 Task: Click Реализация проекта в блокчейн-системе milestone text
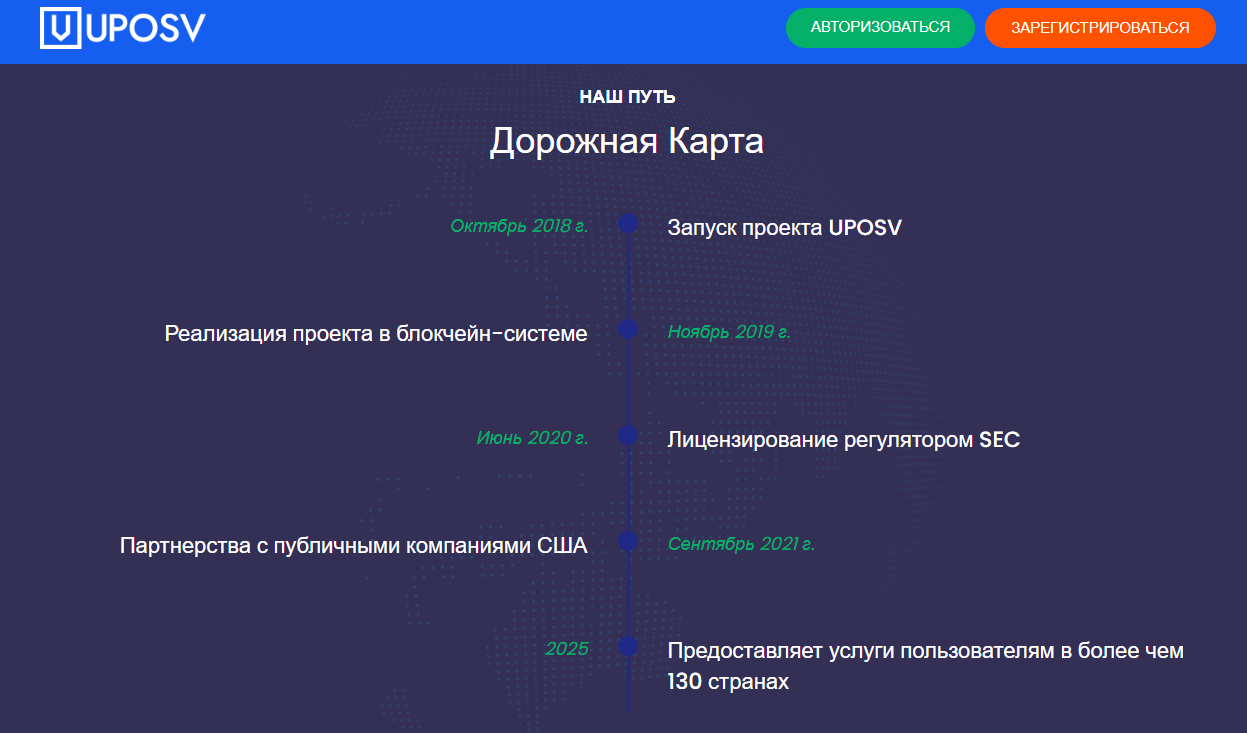click(x=376, y=333)
